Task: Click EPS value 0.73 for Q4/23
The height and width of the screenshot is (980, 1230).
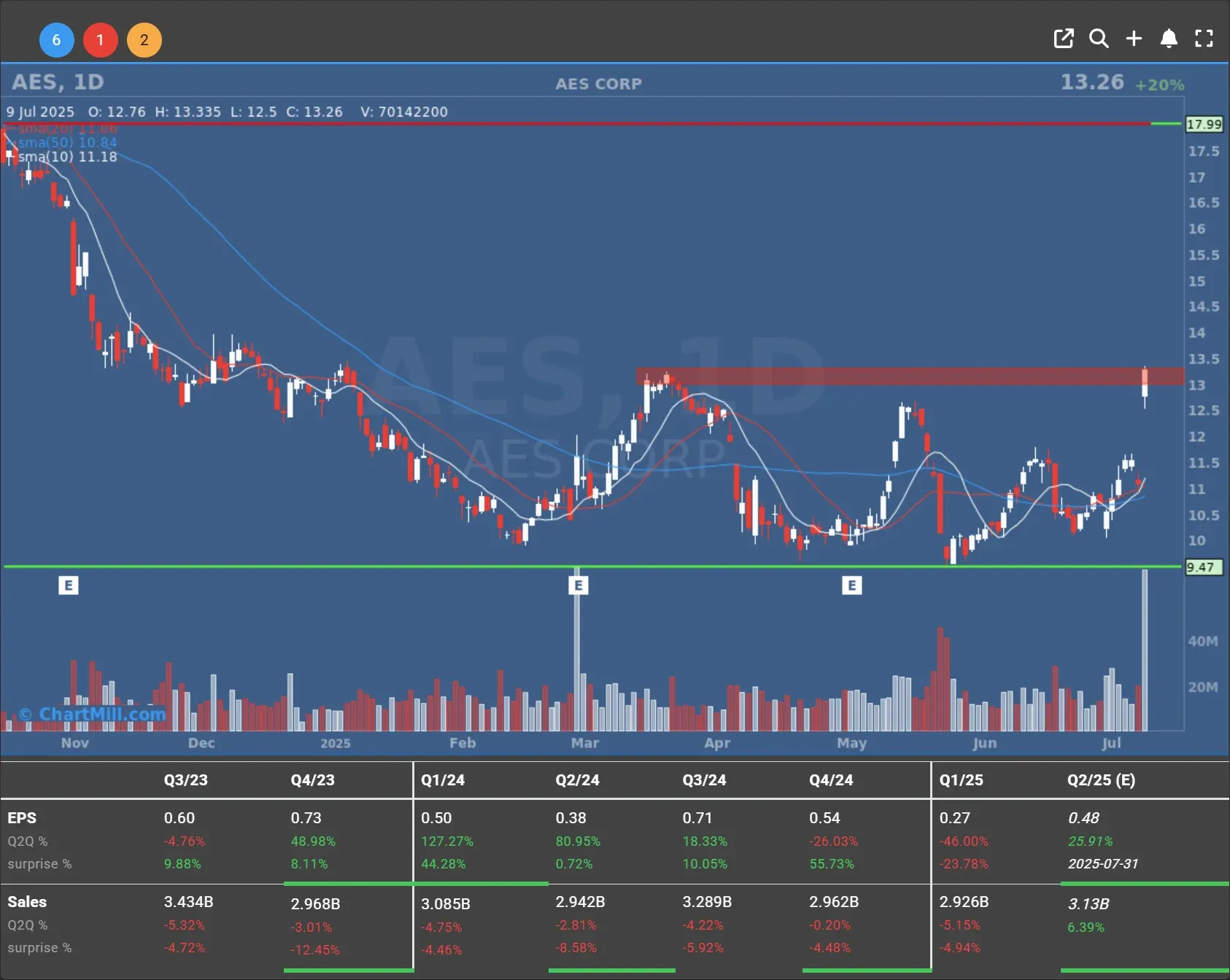Action: click(306, 817)
